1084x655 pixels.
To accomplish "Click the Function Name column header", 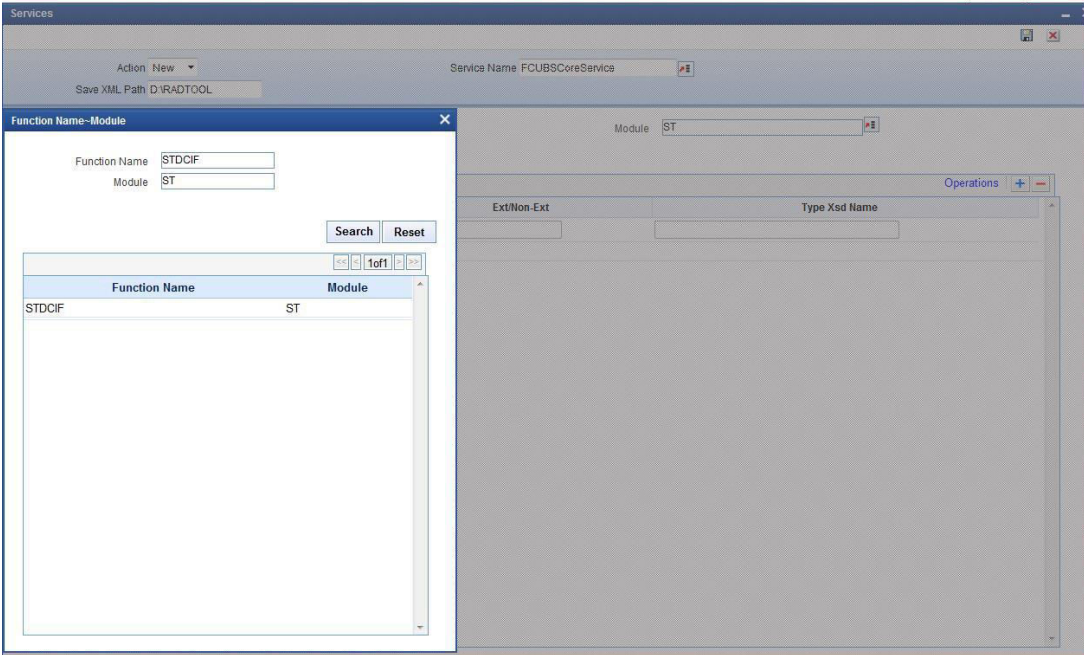I will (x=153, y=288).
